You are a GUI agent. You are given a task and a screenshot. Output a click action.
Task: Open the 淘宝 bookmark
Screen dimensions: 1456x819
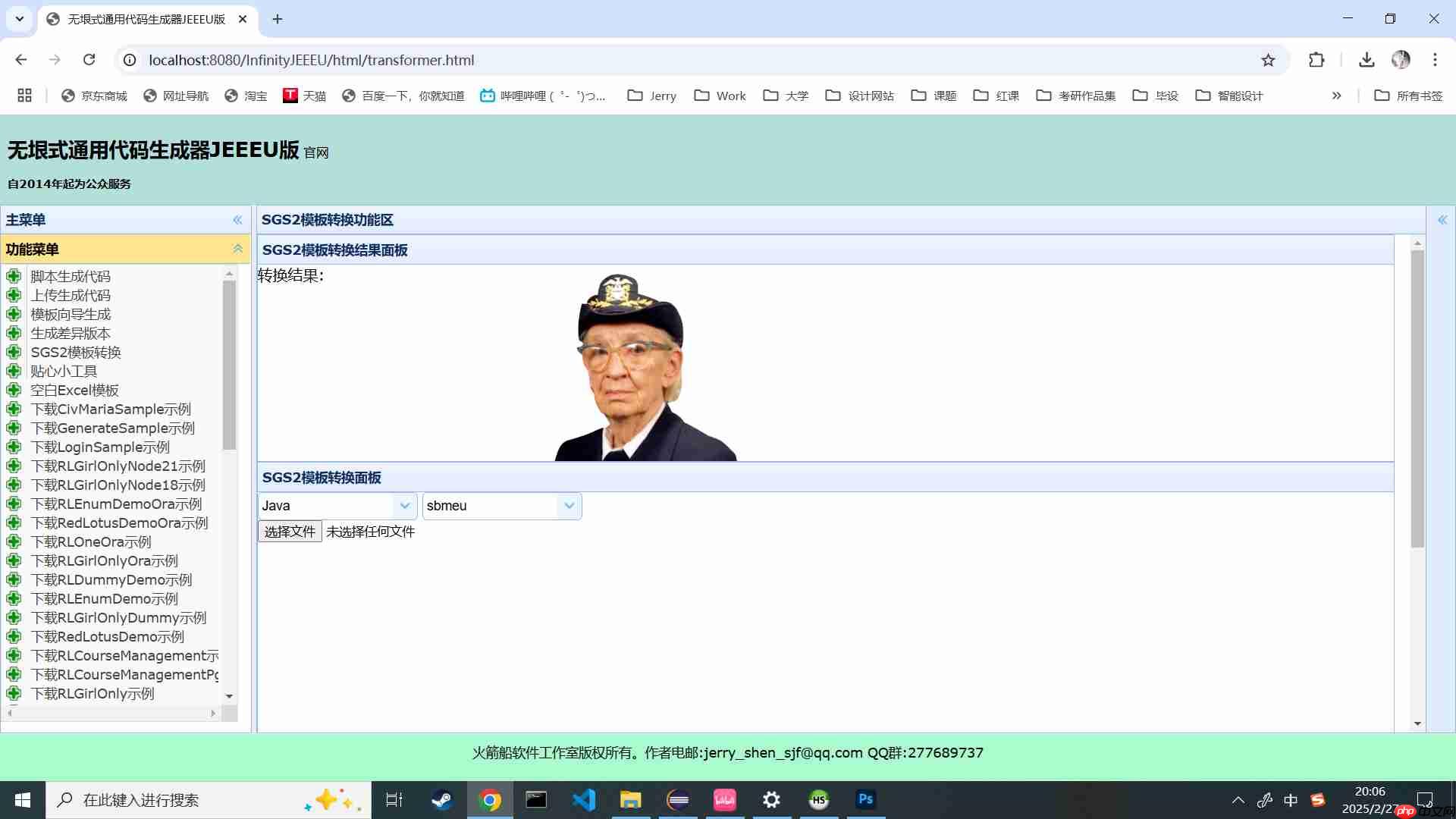[246, 96]
